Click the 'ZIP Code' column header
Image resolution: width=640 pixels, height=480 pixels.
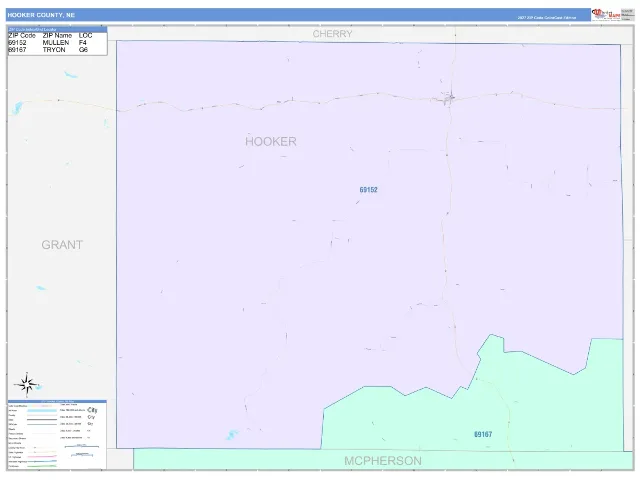(x=22, y=36)
